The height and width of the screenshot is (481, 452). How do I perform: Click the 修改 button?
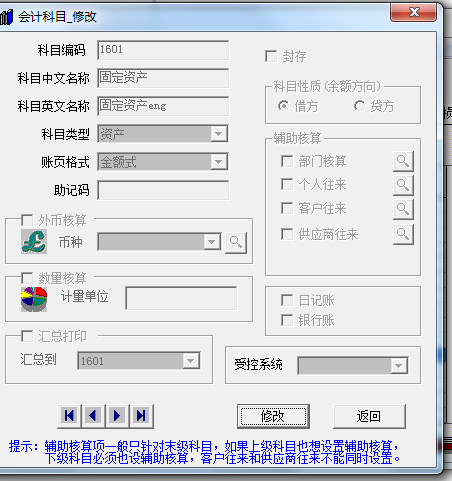click(273, 416)
